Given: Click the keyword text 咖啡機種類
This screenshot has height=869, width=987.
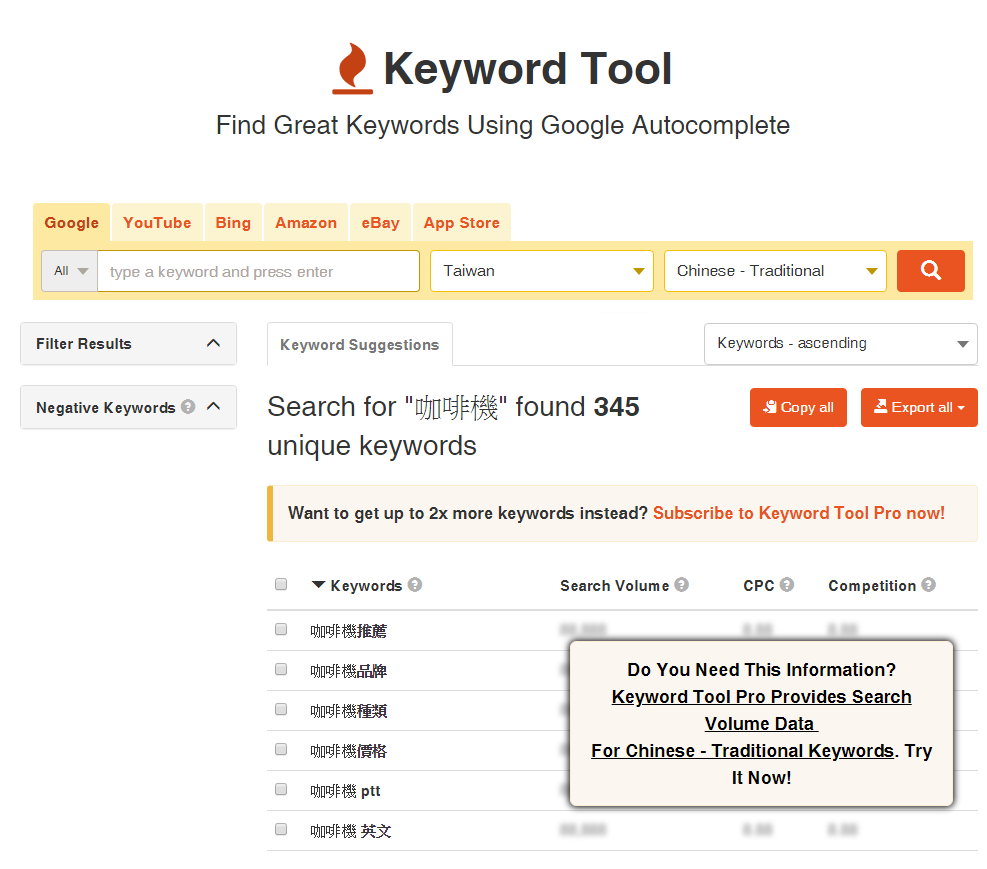Looking at the screenshot, I should pyautogui.click(x=348, y=710).
